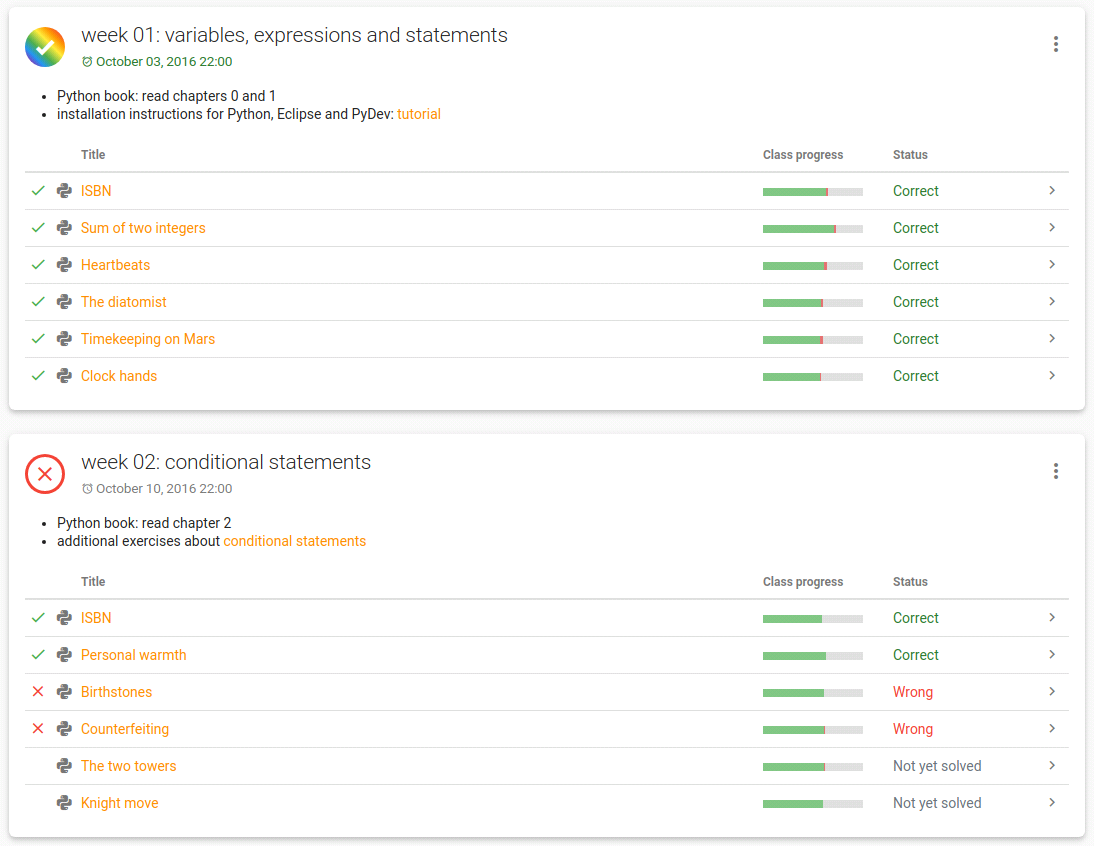The width and height of the screenshot is (1094, 846).
Task: Click Python icon beside Knight move
Action: 64,803
